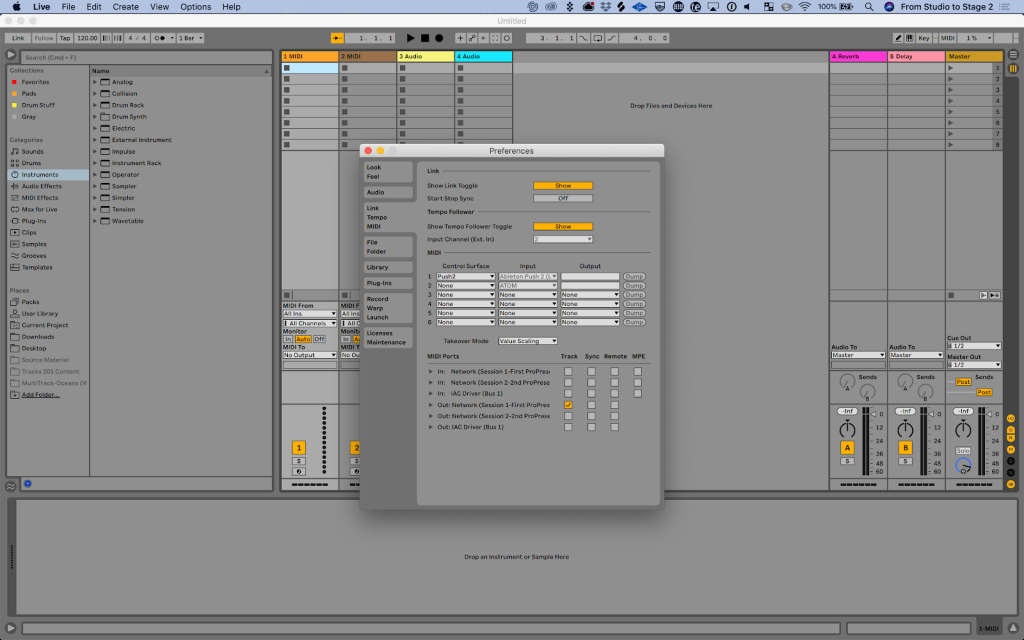This screenshot has width=1024, height=640.
Task: Open Input Channel (Ext. In) dropdown
Action: point(563,240)
